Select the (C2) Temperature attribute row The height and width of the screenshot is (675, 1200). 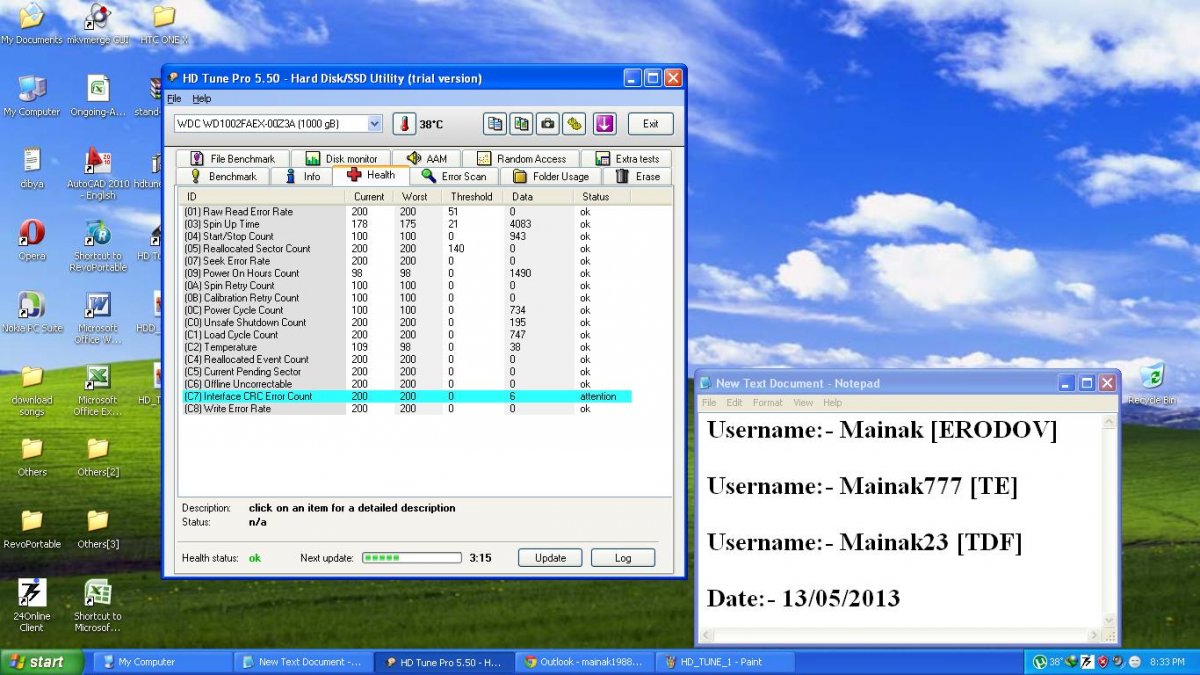click(405, 347)
